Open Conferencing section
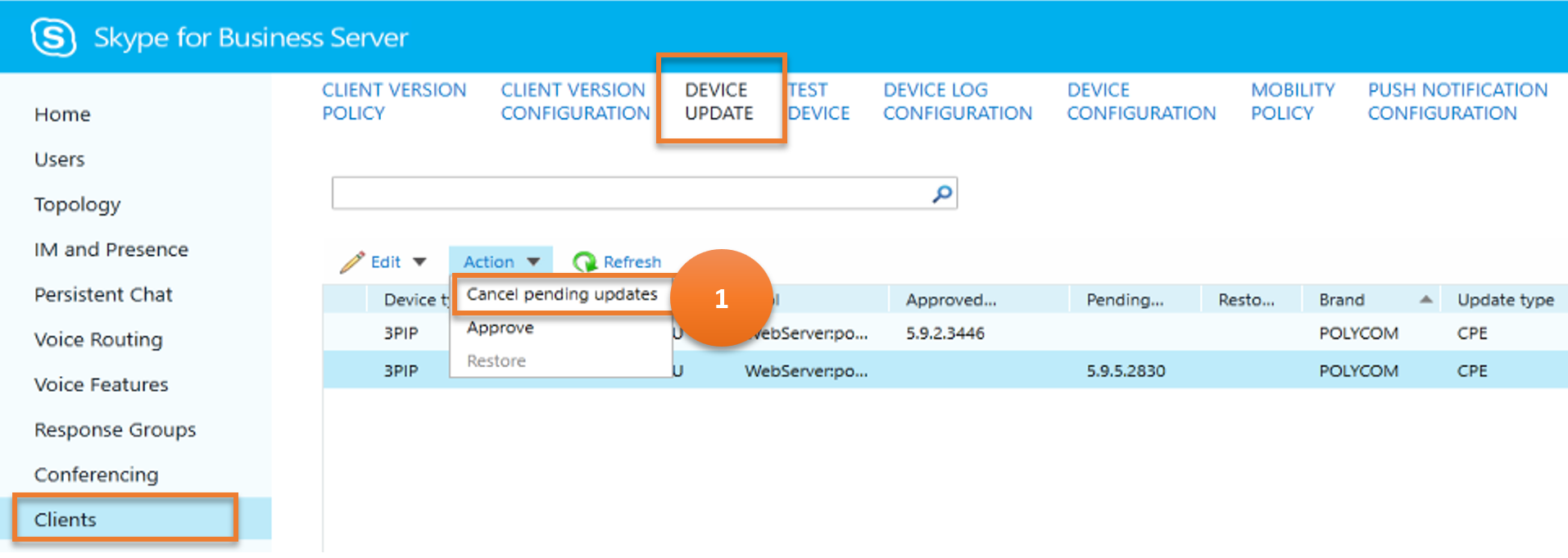This screenshot has width=1568, height=558. 96,475
